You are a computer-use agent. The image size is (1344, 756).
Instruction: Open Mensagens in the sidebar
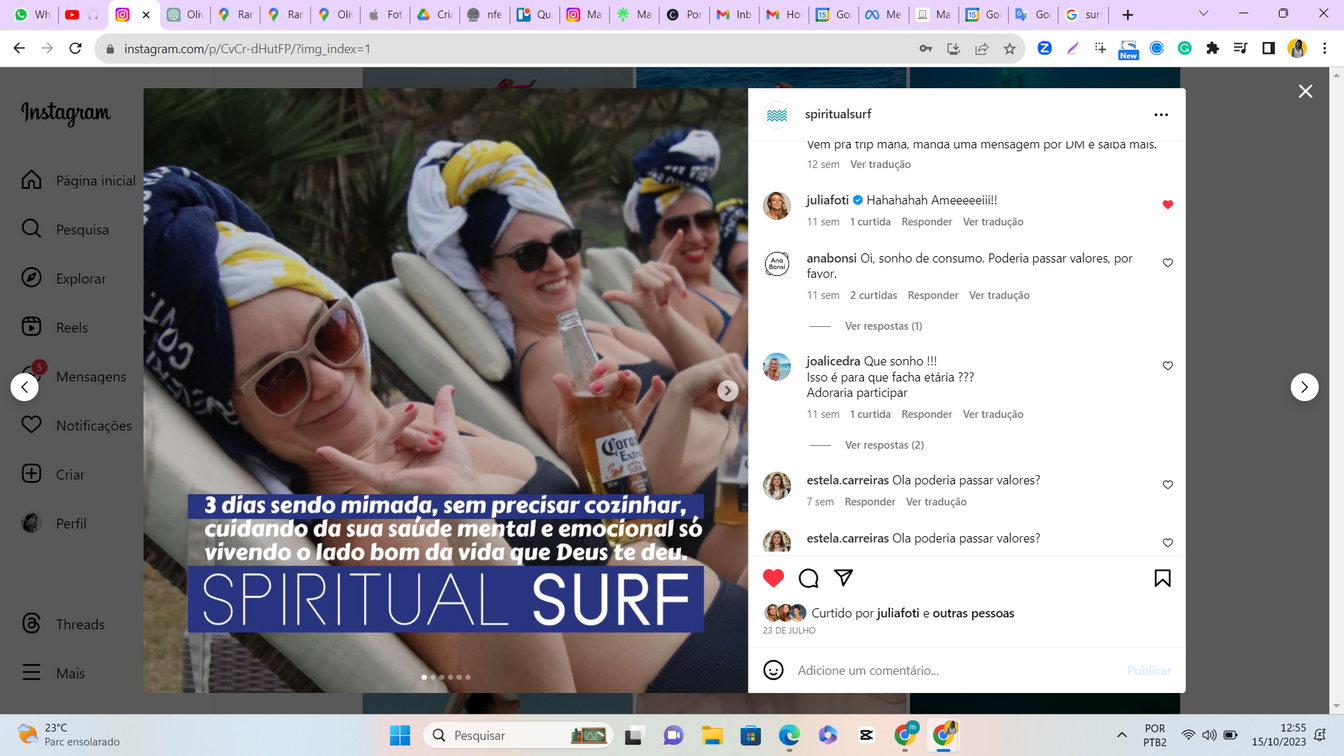click(90, 376)
